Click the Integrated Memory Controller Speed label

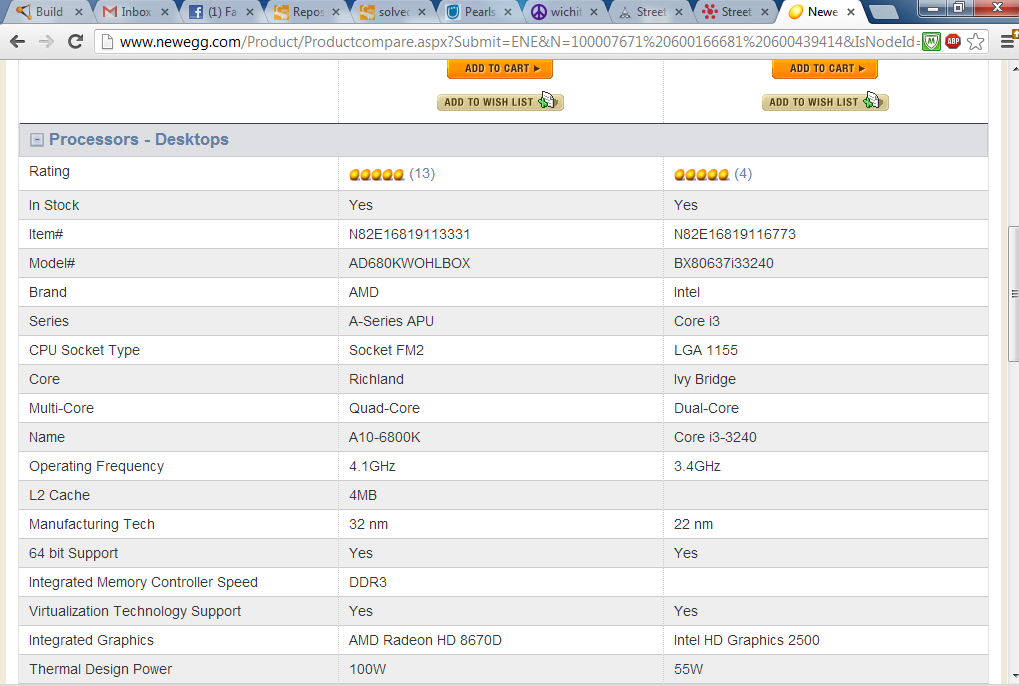pos(143,583)
